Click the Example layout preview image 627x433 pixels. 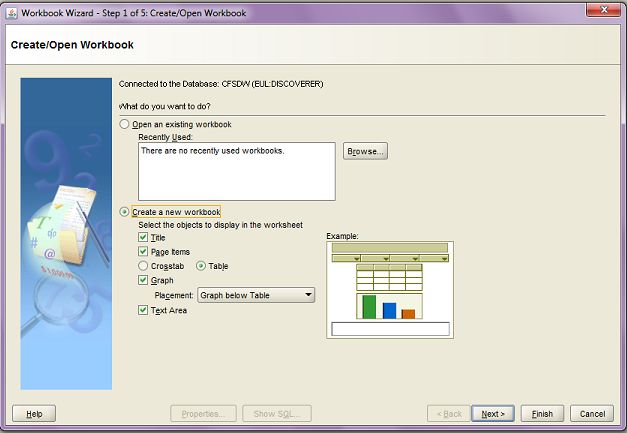point(390,290)
